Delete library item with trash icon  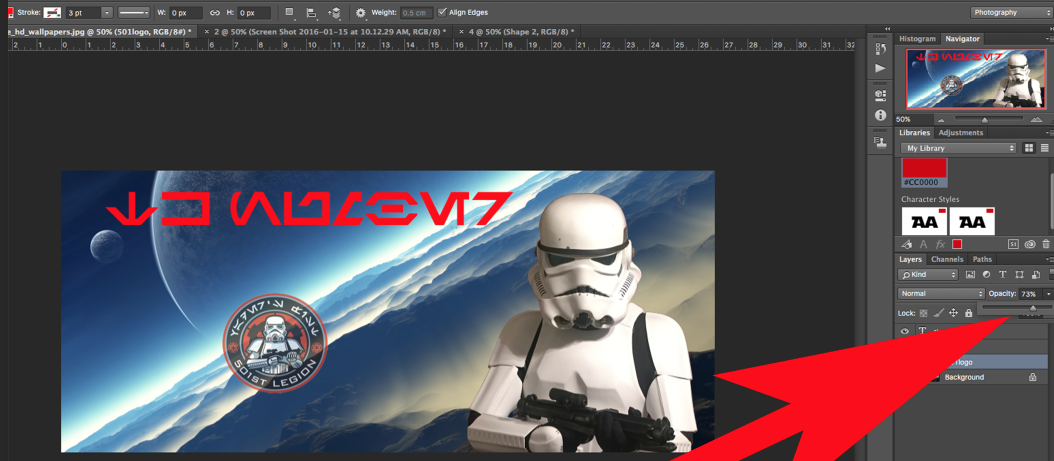1046,245
